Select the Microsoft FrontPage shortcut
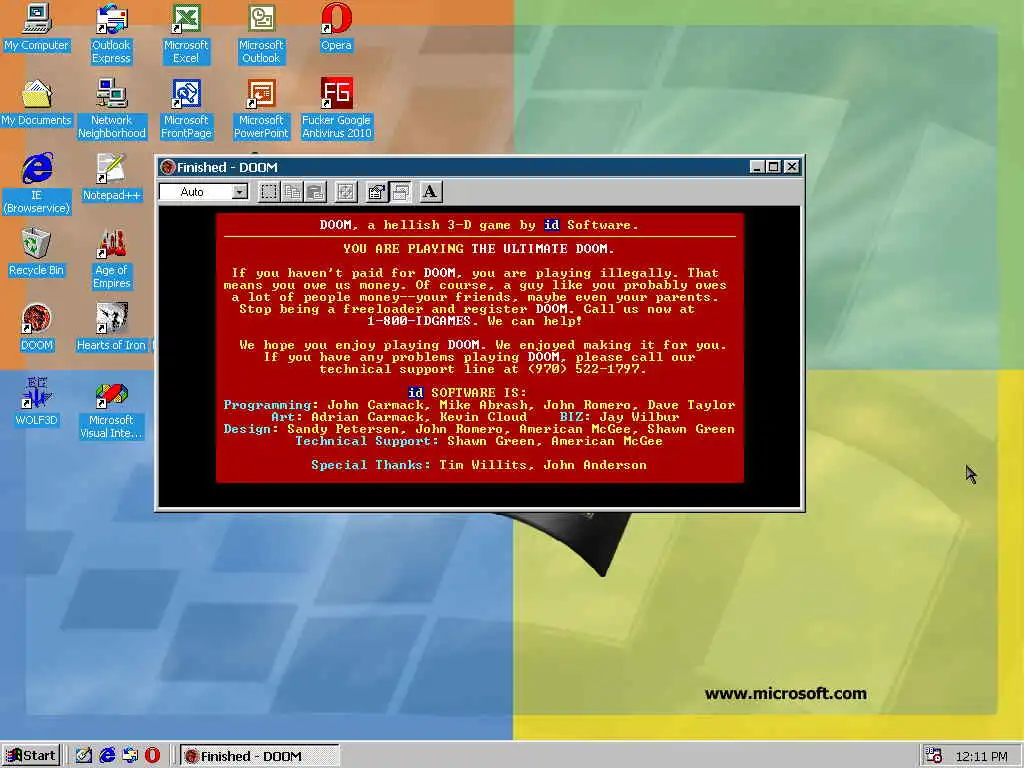Screen dimensions: 1024x768 click(x=186, y=109)
